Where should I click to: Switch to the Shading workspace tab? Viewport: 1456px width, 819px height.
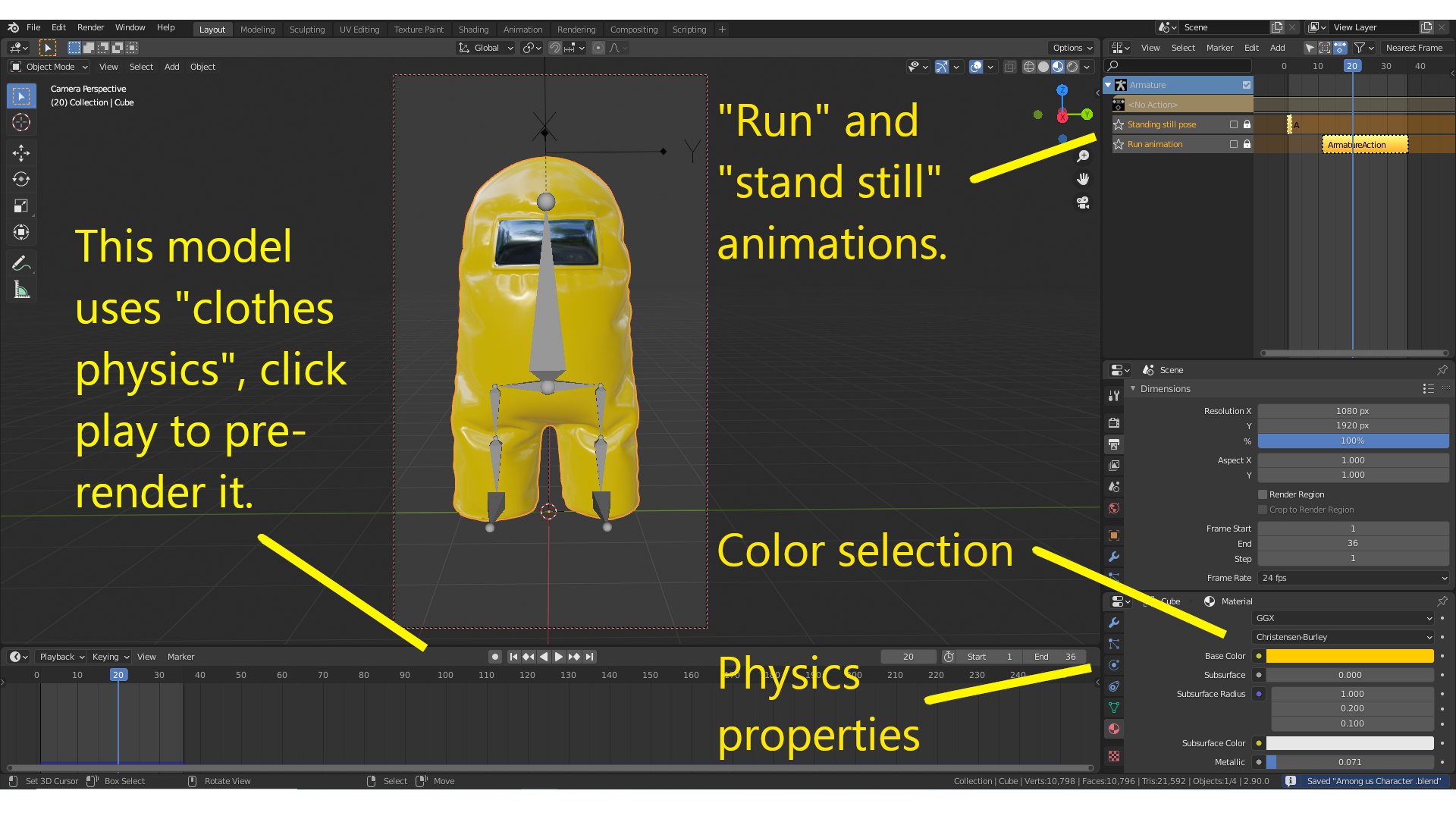click(473, 30)
